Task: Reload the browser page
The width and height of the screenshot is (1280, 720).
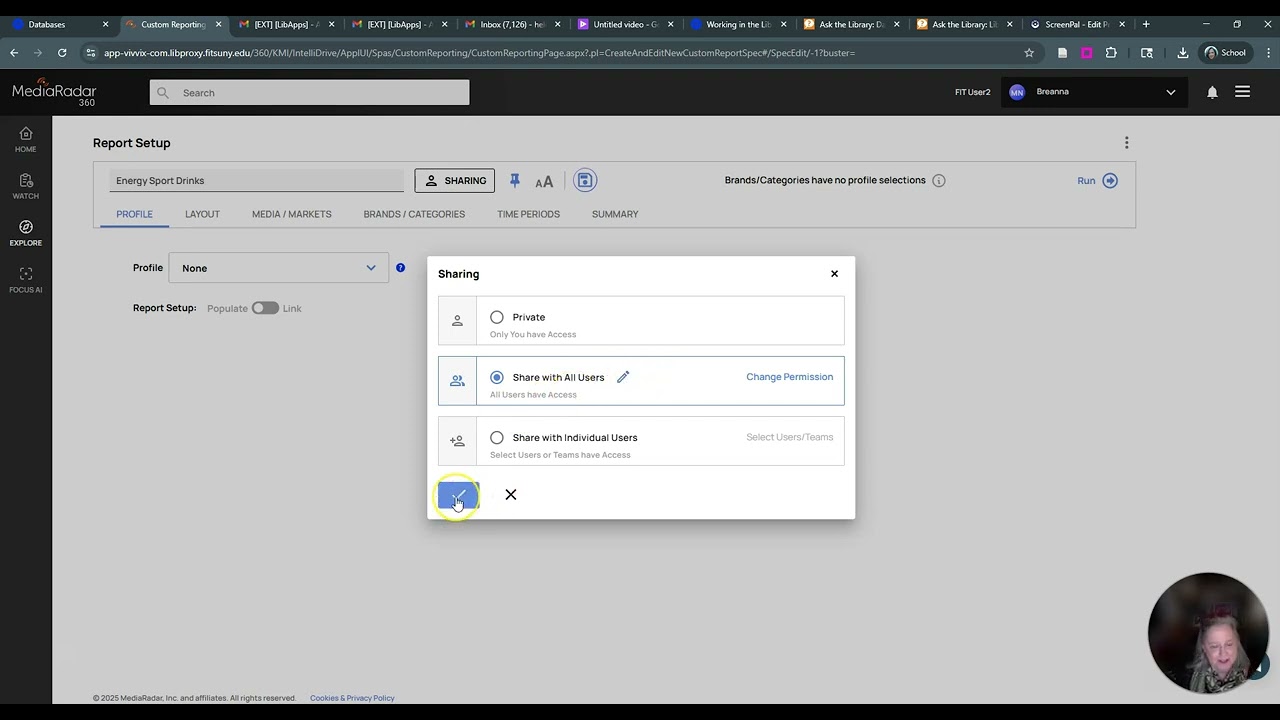Action: coord(62,53)
